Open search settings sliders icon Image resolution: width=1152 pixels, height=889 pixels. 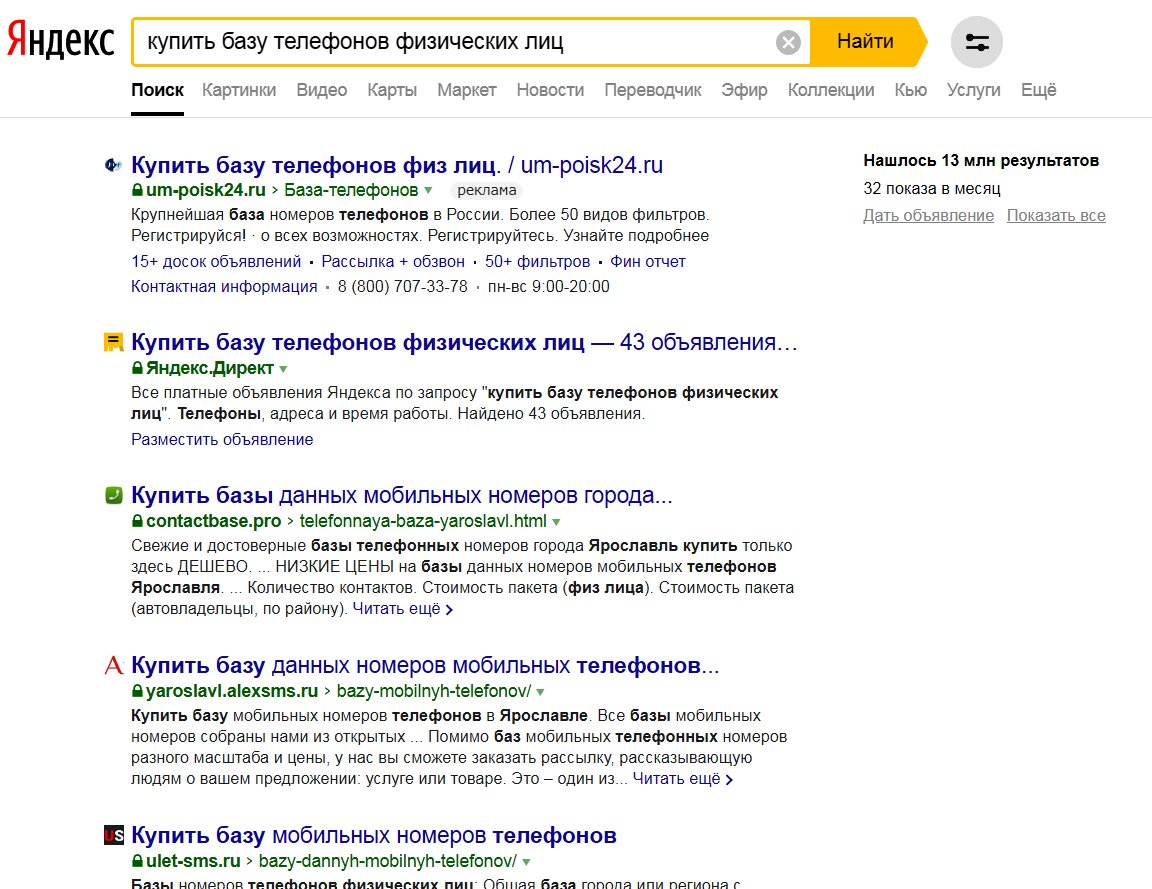(976, 42)
